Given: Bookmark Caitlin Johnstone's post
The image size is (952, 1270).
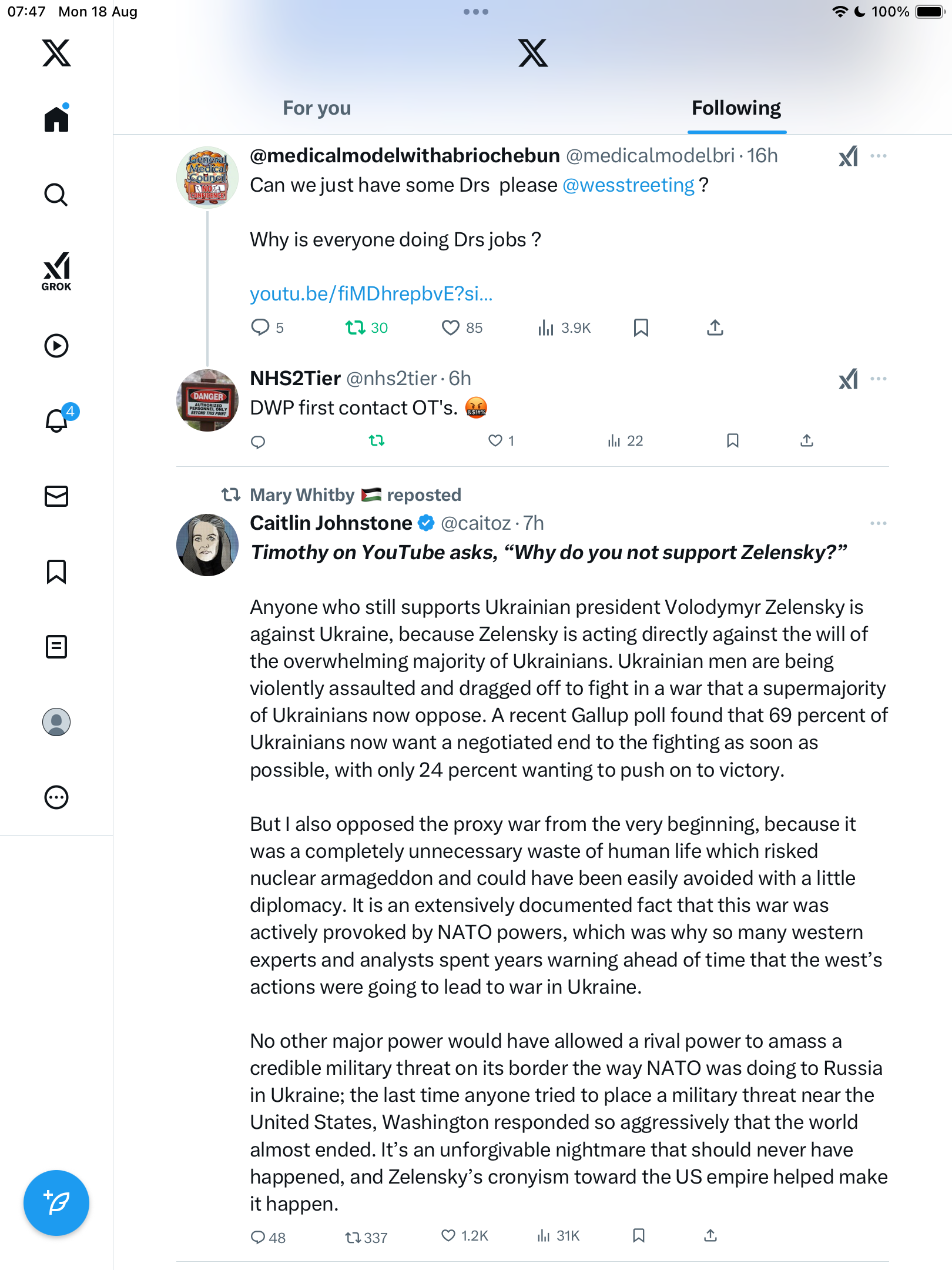Looking at the screenshot, I should tap(639, 1236).
